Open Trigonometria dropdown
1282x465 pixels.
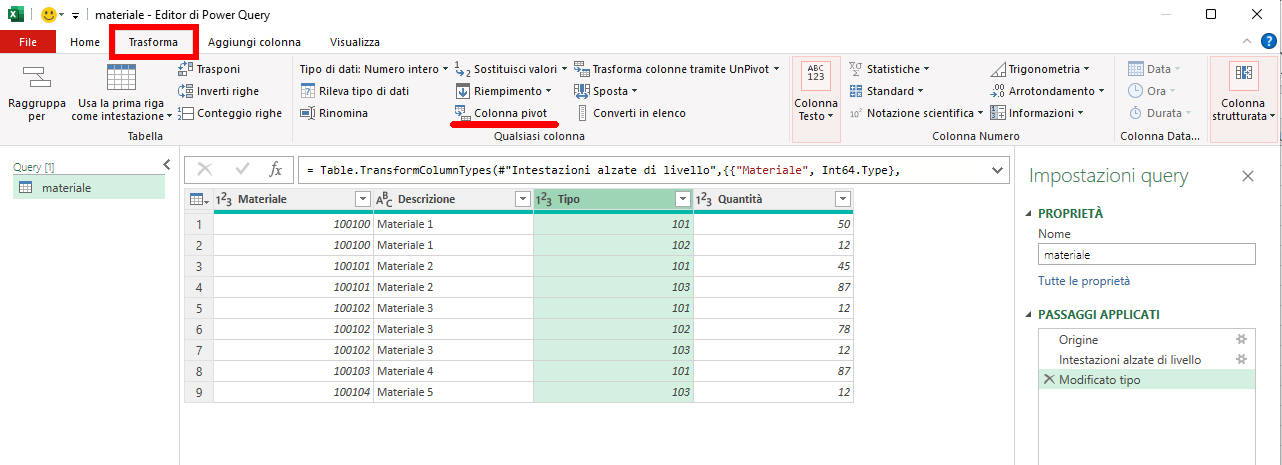[1042, 69]
